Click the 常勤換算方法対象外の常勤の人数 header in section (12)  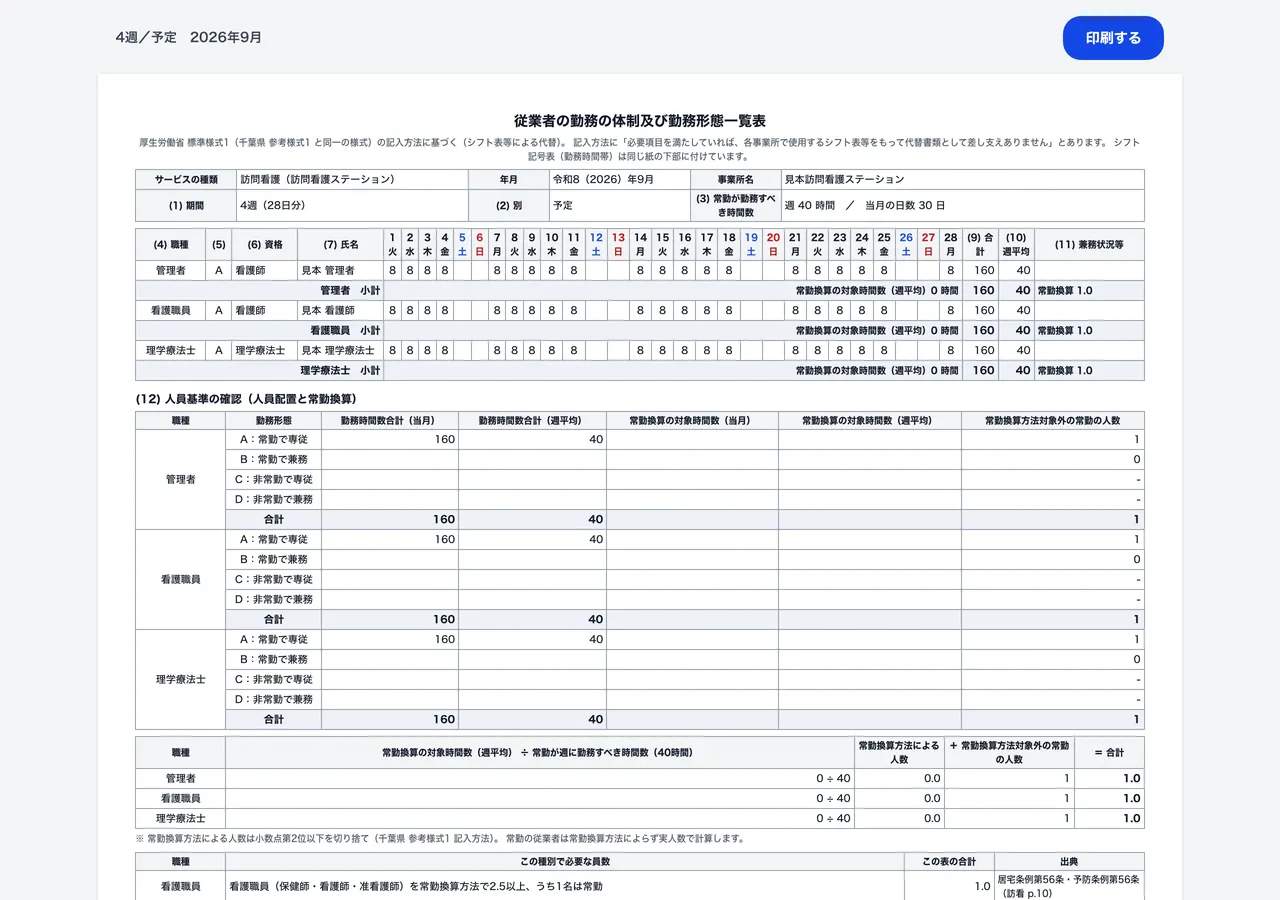coord(1053,421)
